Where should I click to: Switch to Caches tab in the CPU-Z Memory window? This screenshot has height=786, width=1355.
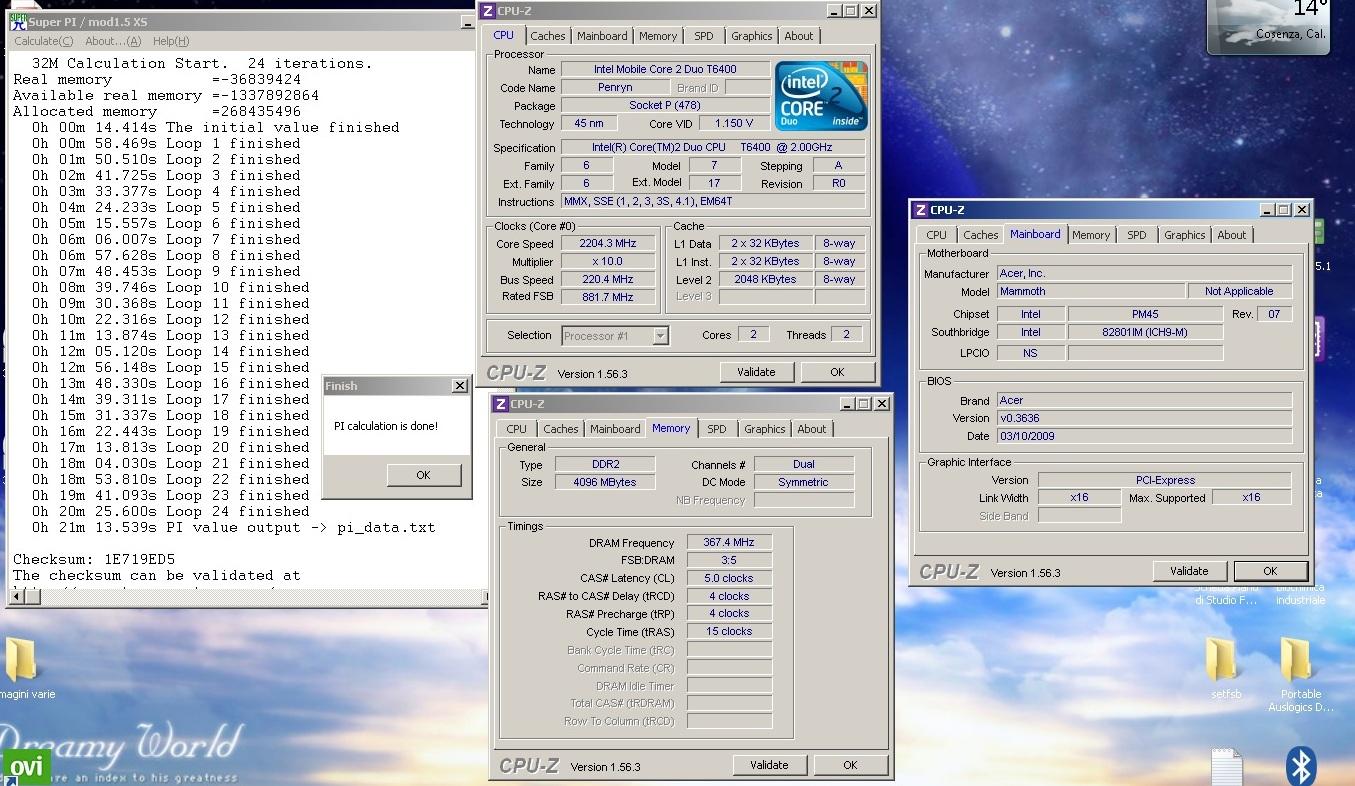tap(560, 429)
